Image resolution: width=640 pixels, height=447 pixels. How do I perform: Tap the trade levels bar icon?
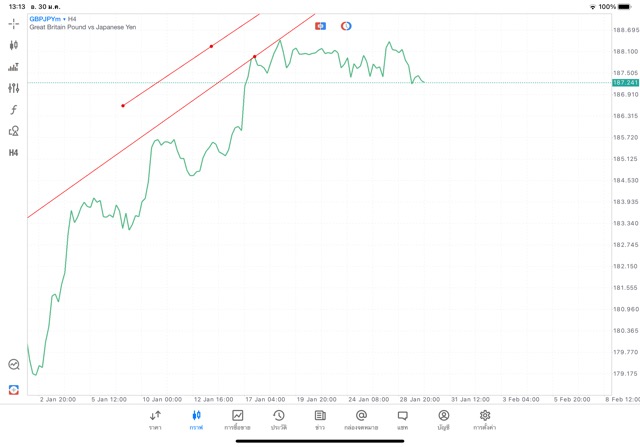click(14, 67)
